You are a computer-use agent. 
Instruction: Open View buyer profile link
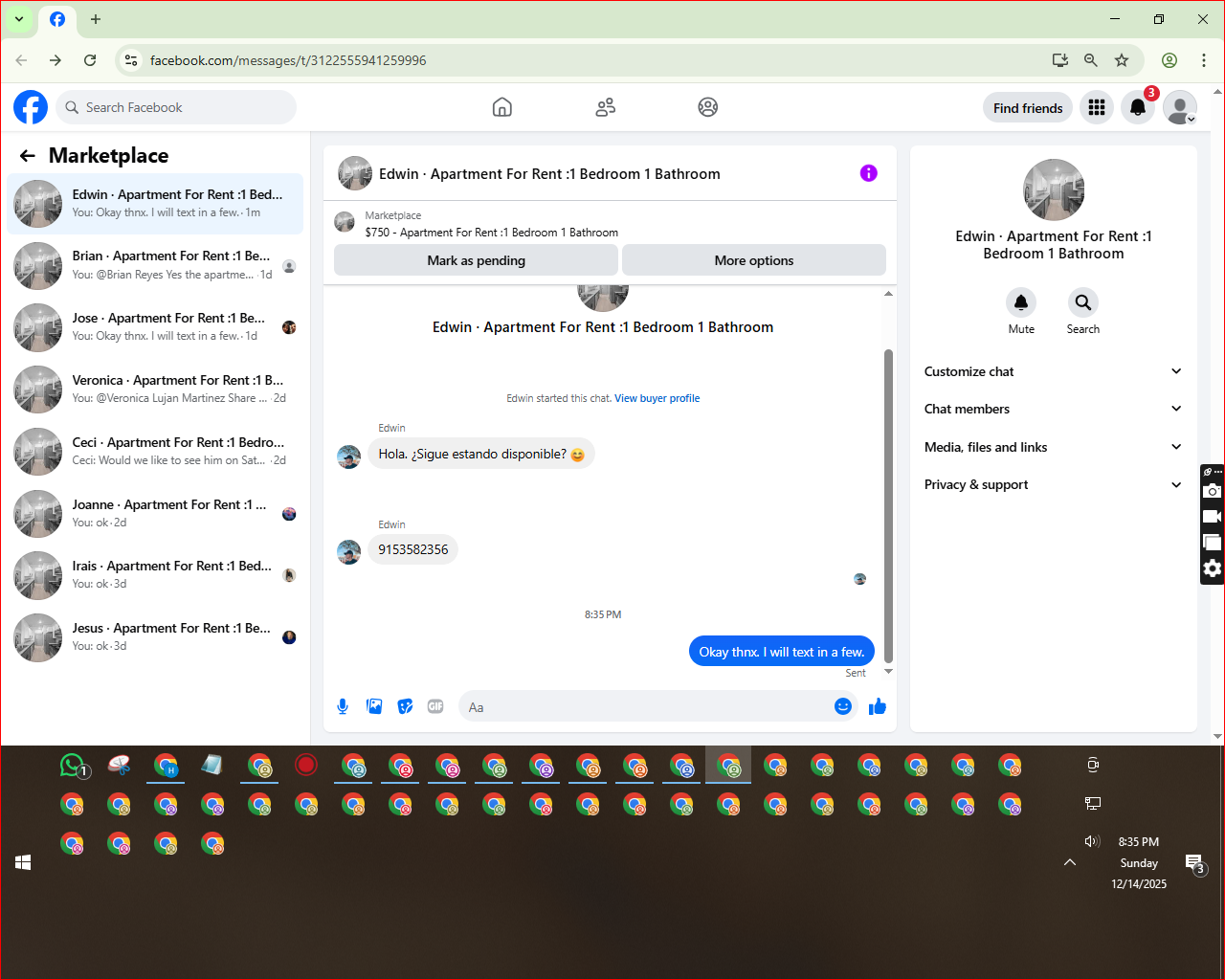(657, 398)
